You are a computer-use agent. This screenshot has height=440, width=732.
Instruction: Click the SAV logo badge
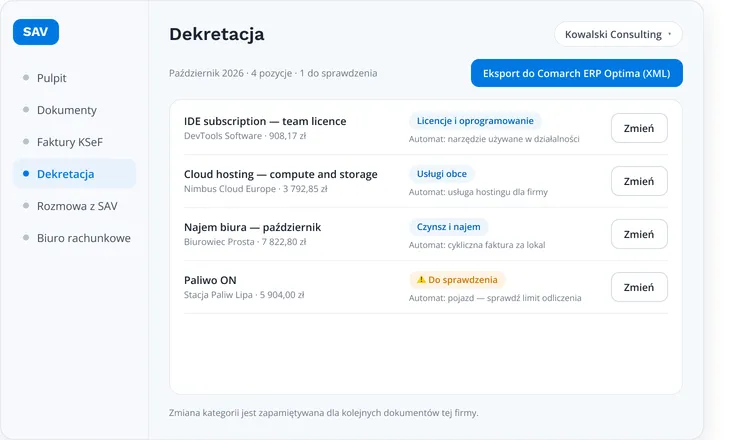point(36,32)
